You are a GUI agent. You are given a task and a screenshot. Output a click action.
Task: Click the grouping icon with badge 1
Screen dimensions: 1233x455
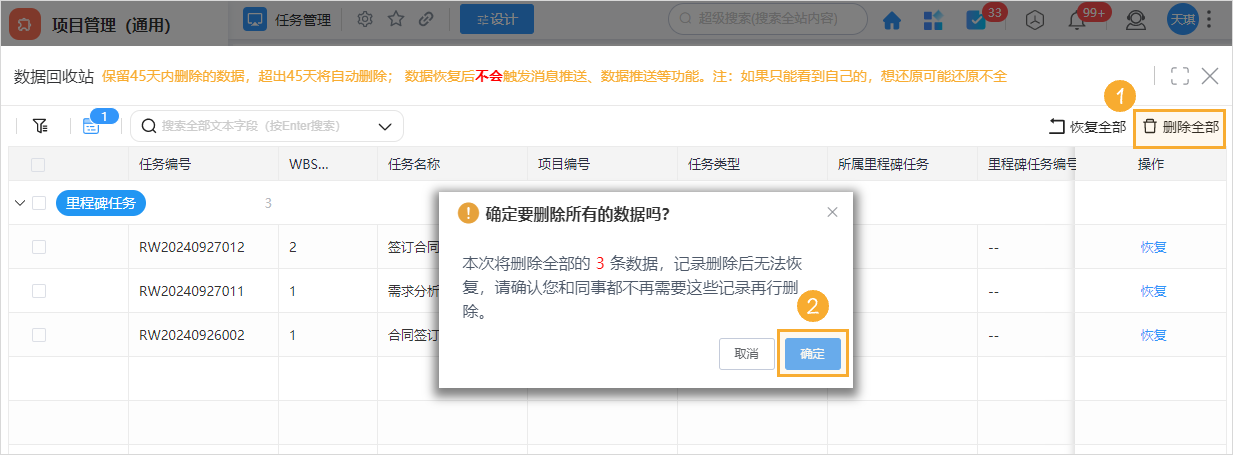[91, 127]
